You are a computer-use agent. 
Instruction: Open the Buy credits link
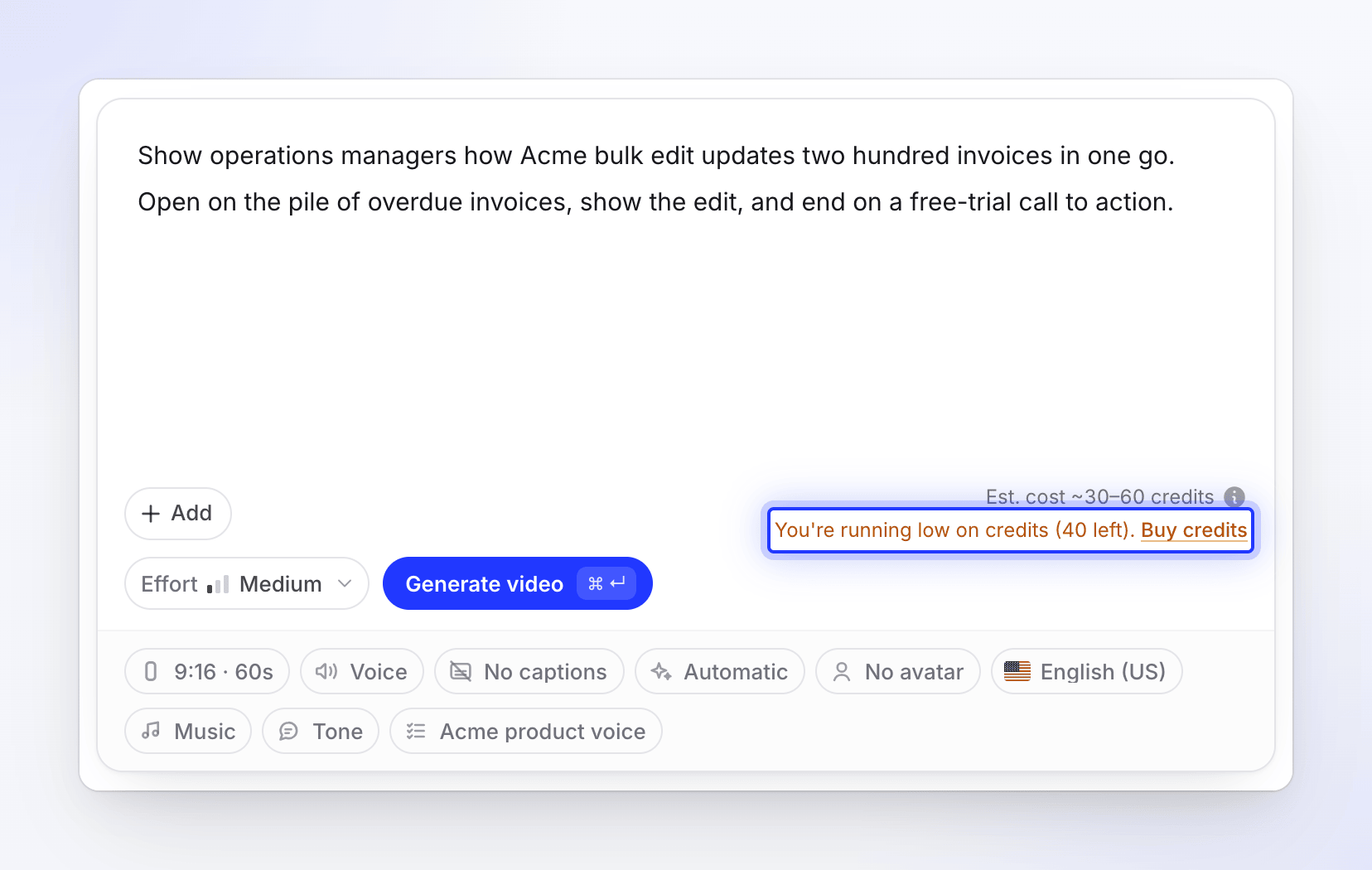[1194, 530]
